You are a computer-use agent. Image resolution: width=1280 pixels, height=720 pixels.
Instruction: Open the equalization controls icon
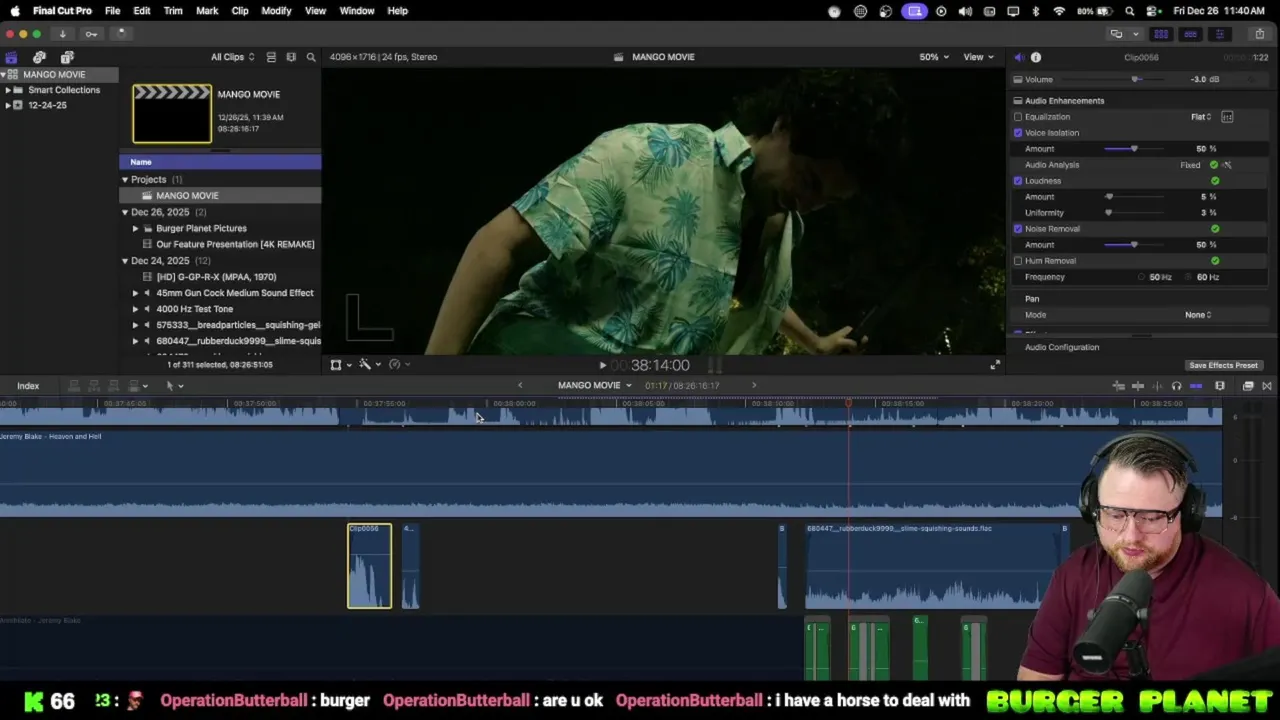1227,117
